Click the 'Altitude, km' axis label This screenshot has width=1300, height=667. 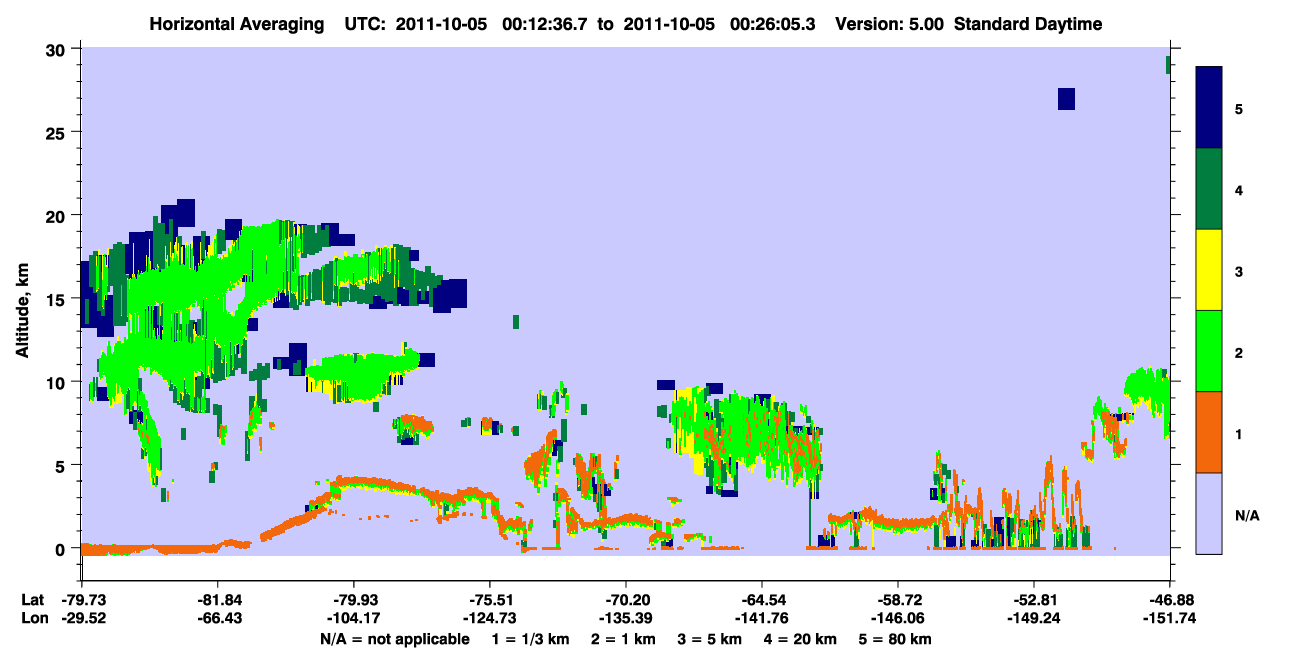coord(23,312)
